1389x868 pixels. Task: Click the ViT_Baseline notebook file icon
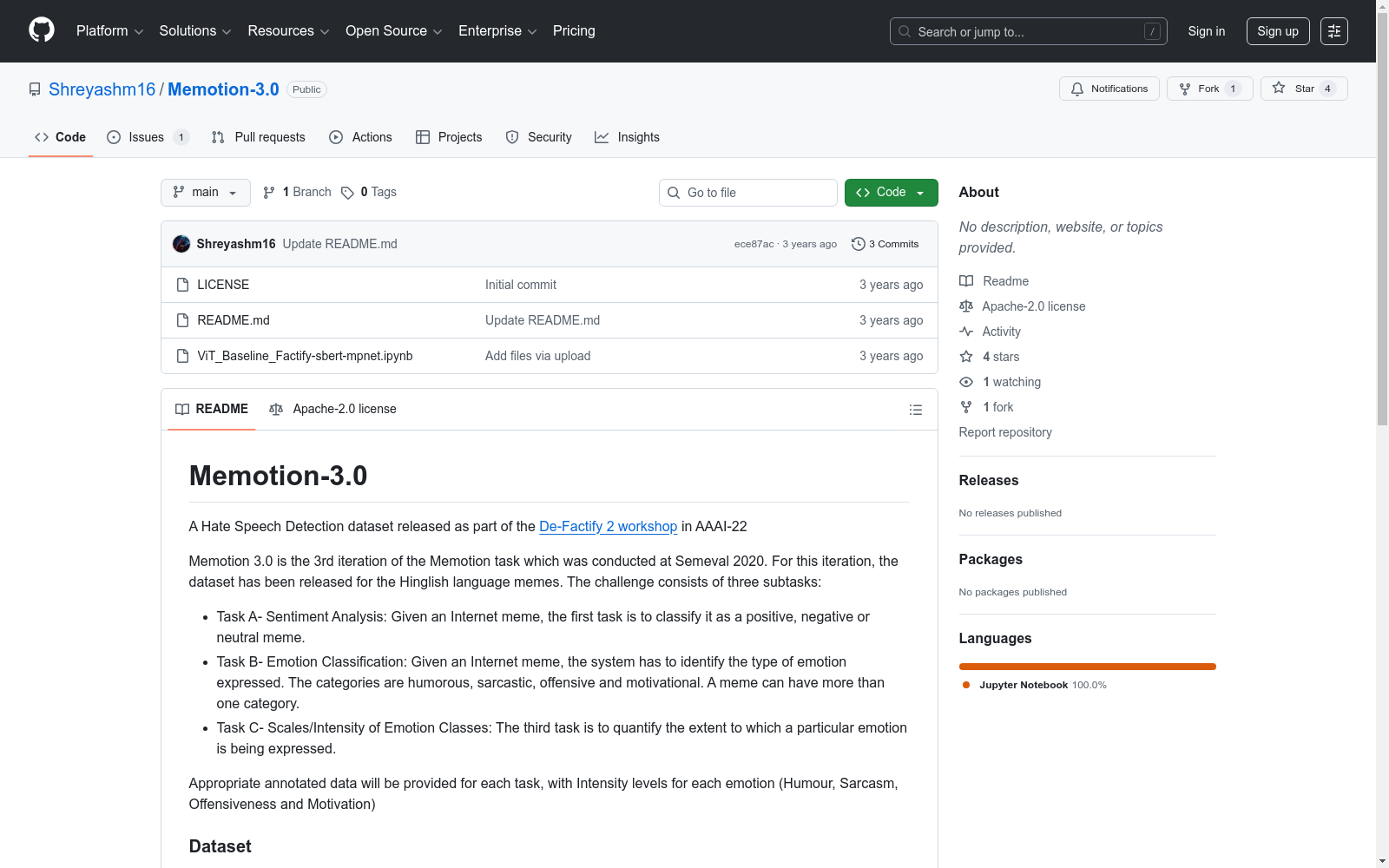pos(182,356)
